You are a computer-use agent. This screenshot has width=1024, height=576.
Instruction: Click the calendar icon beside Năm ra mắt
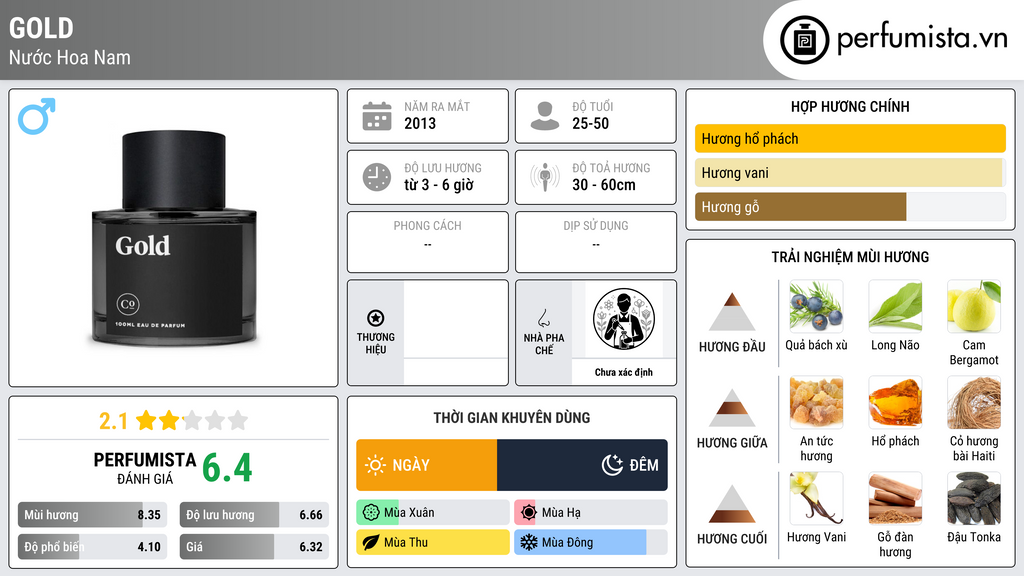377,116
